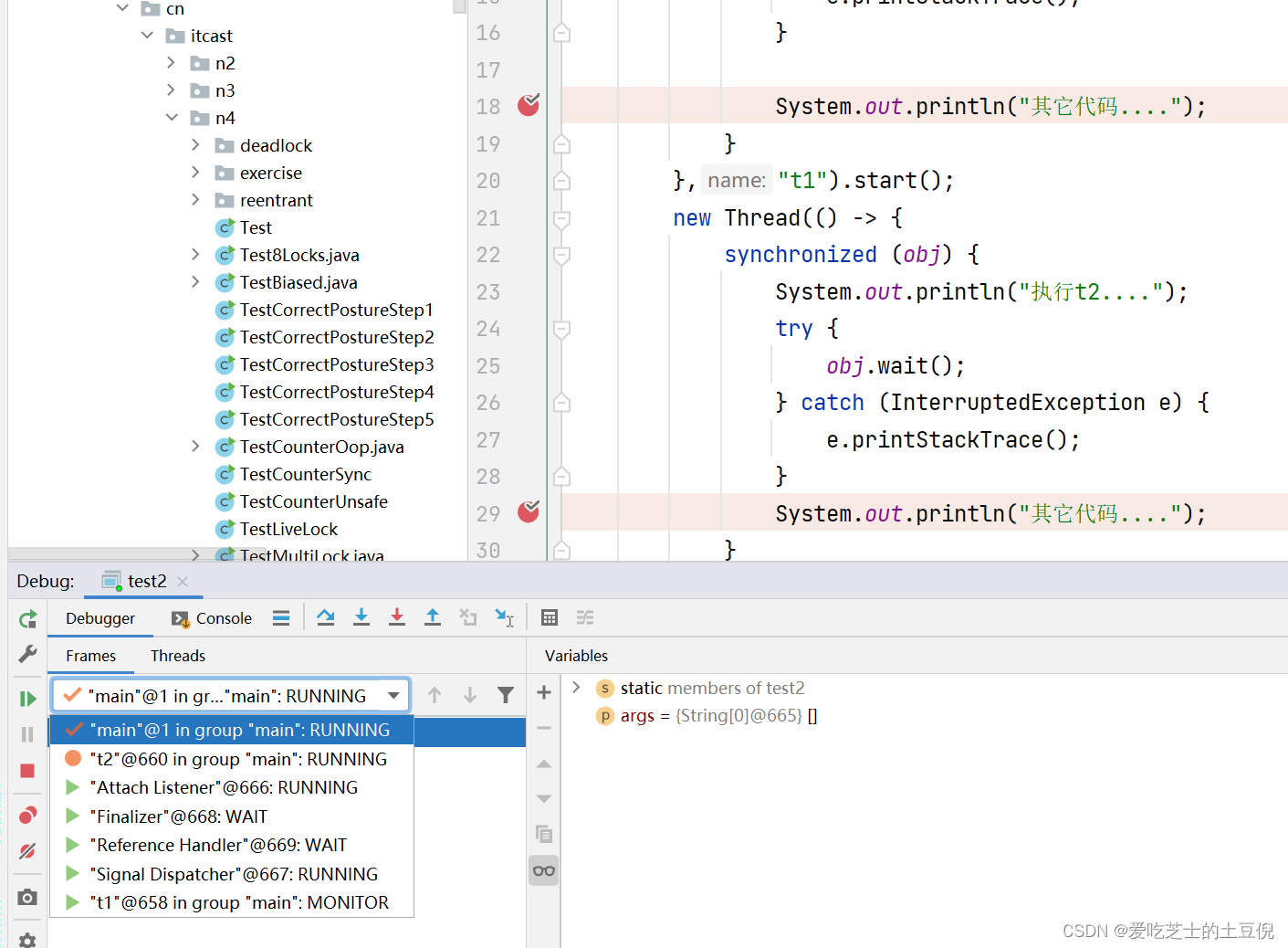Resume the program with the green play icon
The image size is (1288, 948).
(x=28, y=699)
